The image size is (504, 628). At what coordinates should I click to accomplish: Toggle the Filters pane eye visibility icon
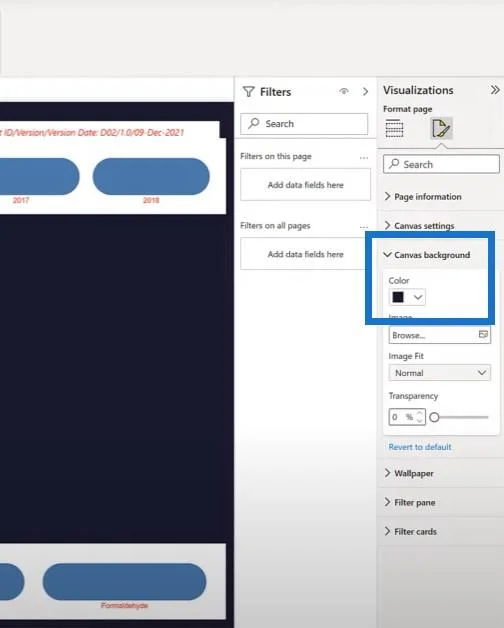[x=344, y=91]
